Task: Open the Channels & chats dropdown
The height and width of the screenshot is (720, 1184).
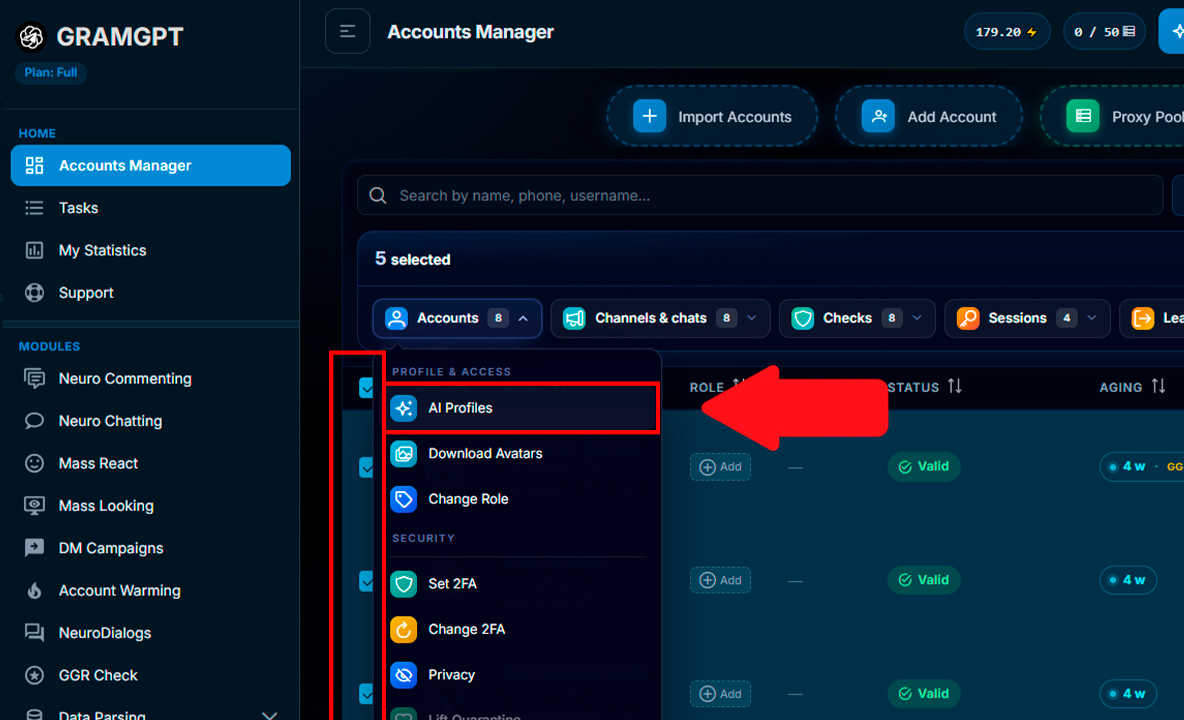Action: 660,318
